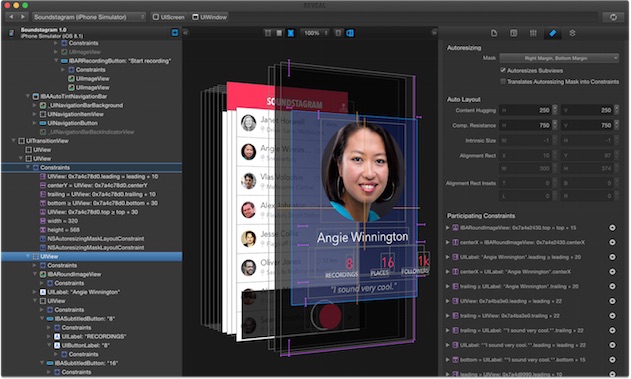
Task: Expand the _UINavigationBarBackground node
Action: point(35,105)
